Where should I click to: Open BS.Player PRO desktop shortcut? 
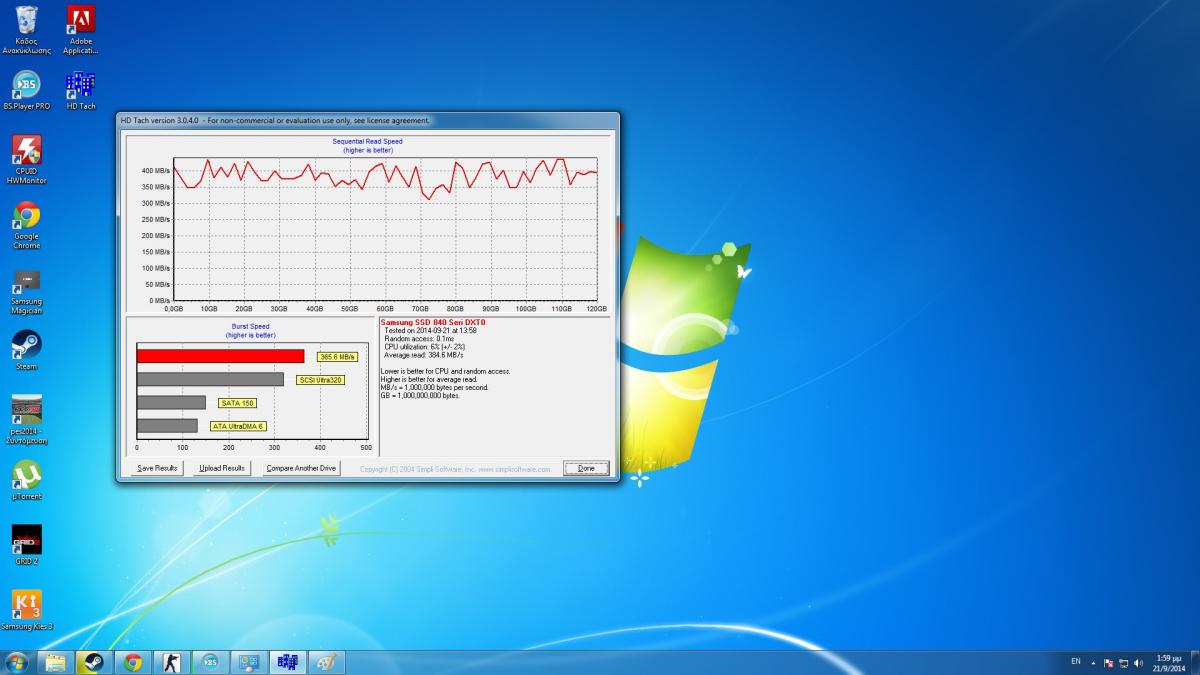point(26,90)
